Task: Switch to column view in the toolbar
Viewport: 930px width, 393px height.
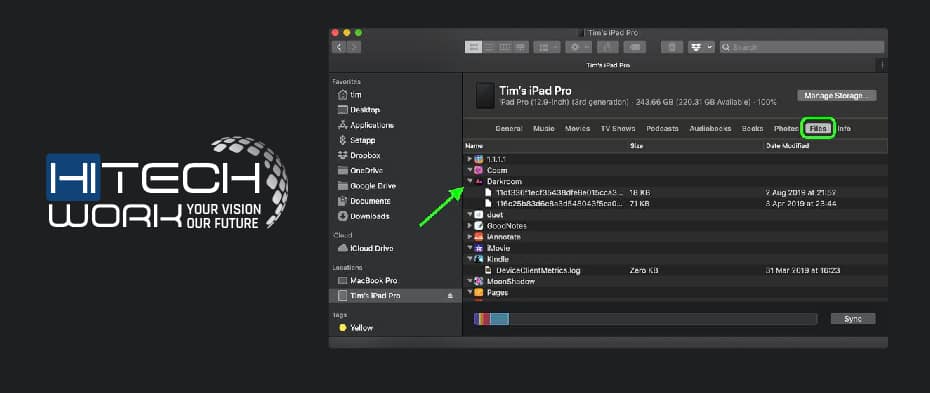Action: 505,47
